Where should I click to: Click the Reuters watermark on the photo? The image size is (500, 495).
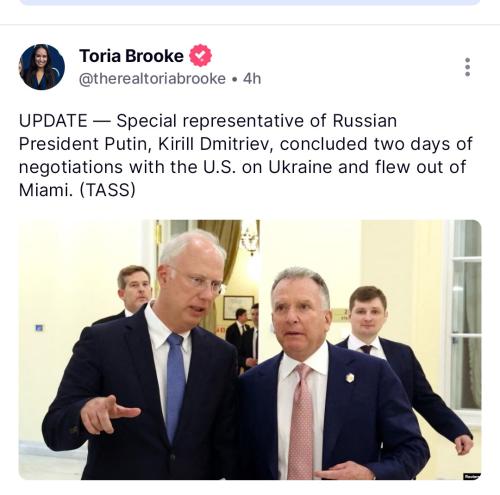pyautogui.click(x=472, y=476)
